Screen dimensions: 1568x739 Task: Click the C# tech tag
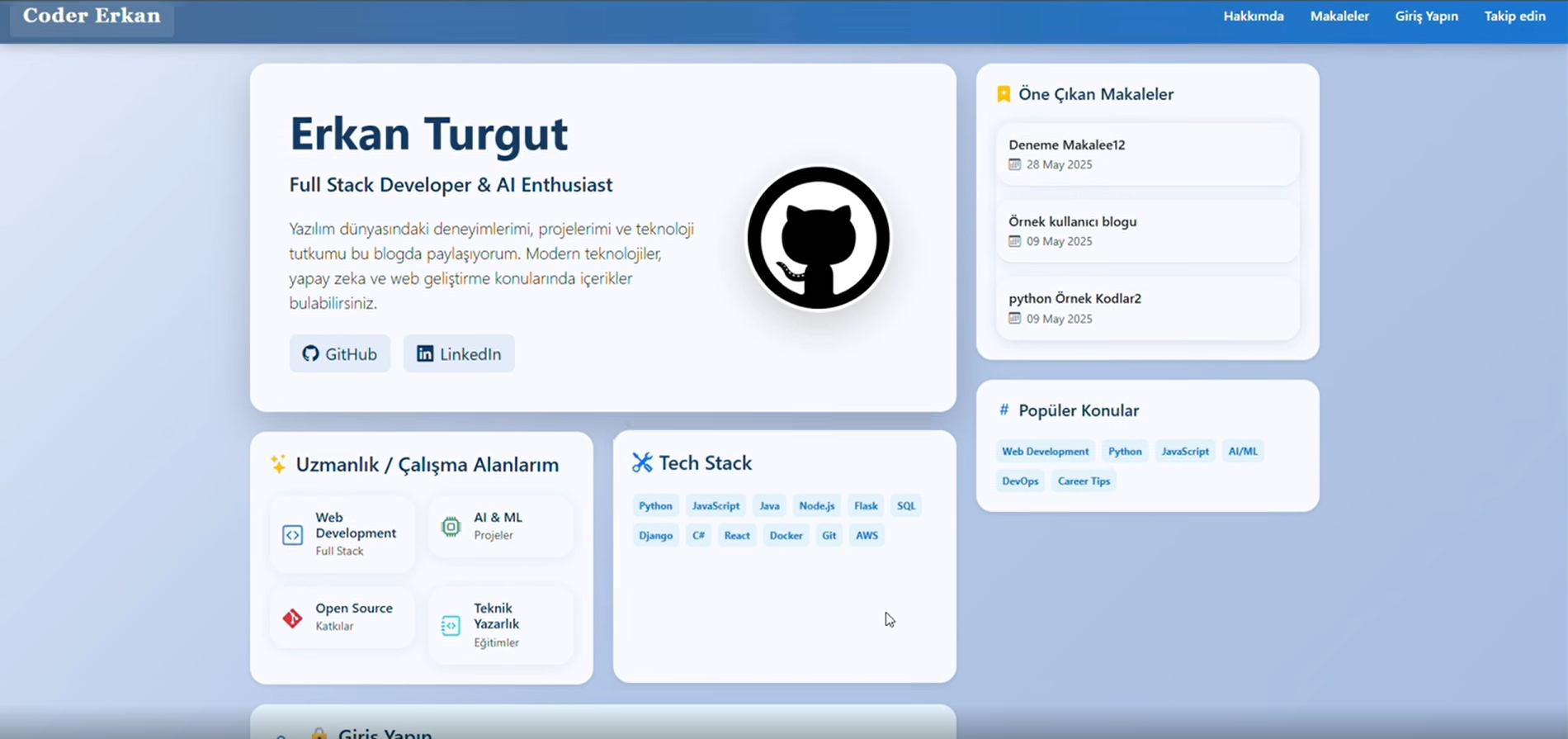pyautogui.click(x=698, y=535)
